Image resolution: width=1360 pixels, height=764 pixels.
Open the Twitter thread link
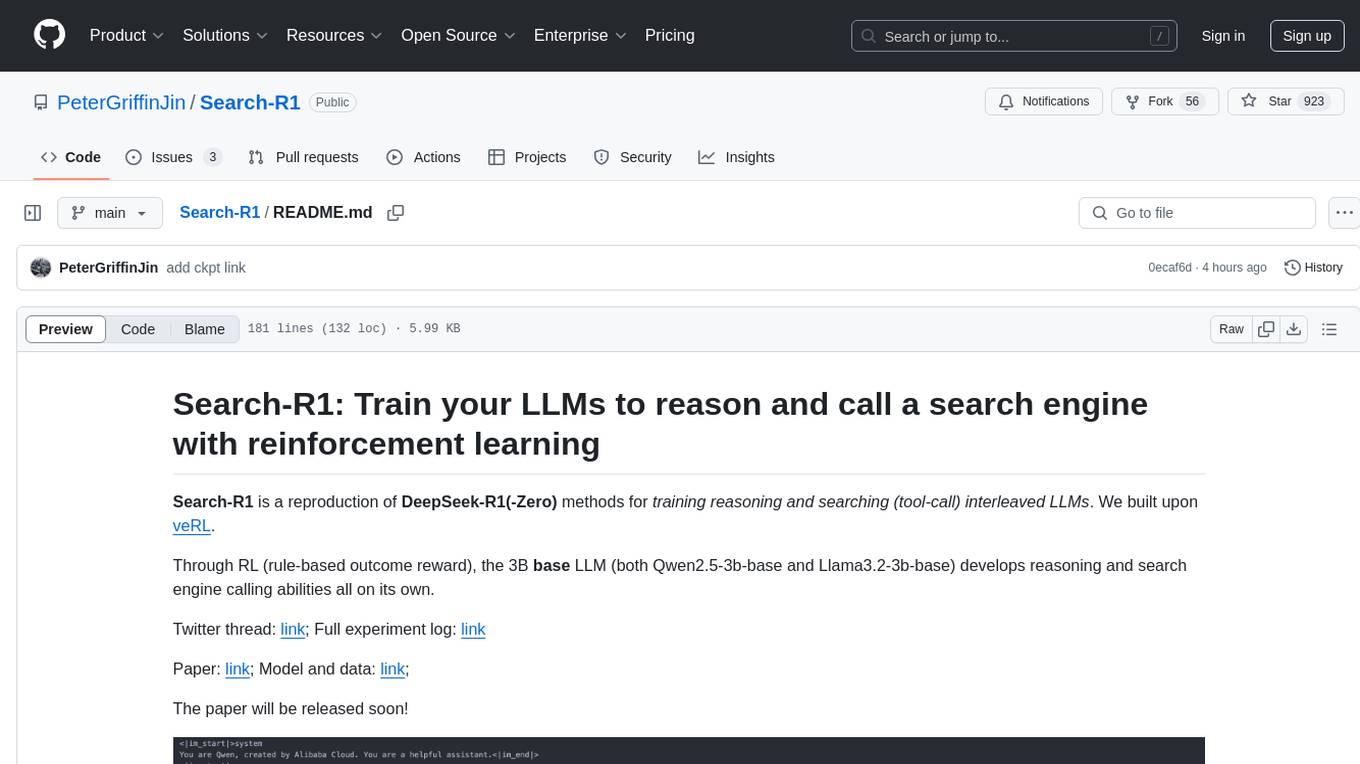(x=293, y=629)
